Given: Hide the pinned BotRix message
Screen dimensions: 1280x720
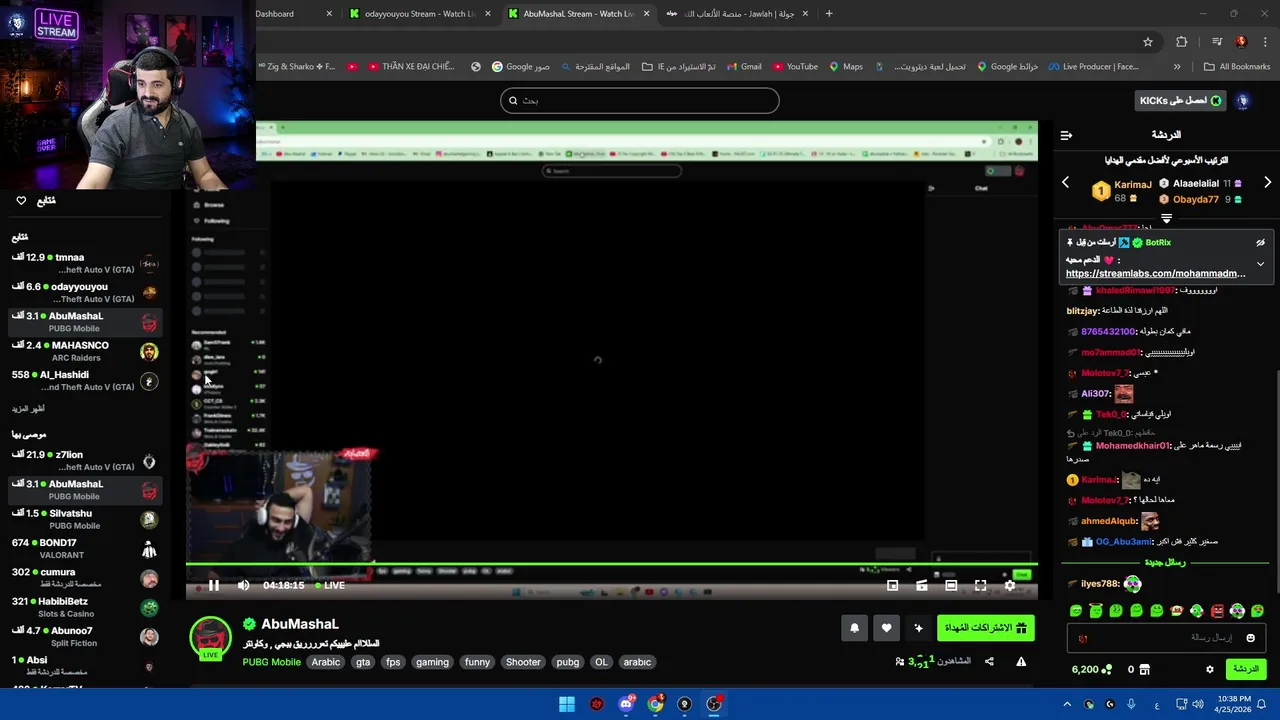Looking at the screenshot, I should (1260, 243).
